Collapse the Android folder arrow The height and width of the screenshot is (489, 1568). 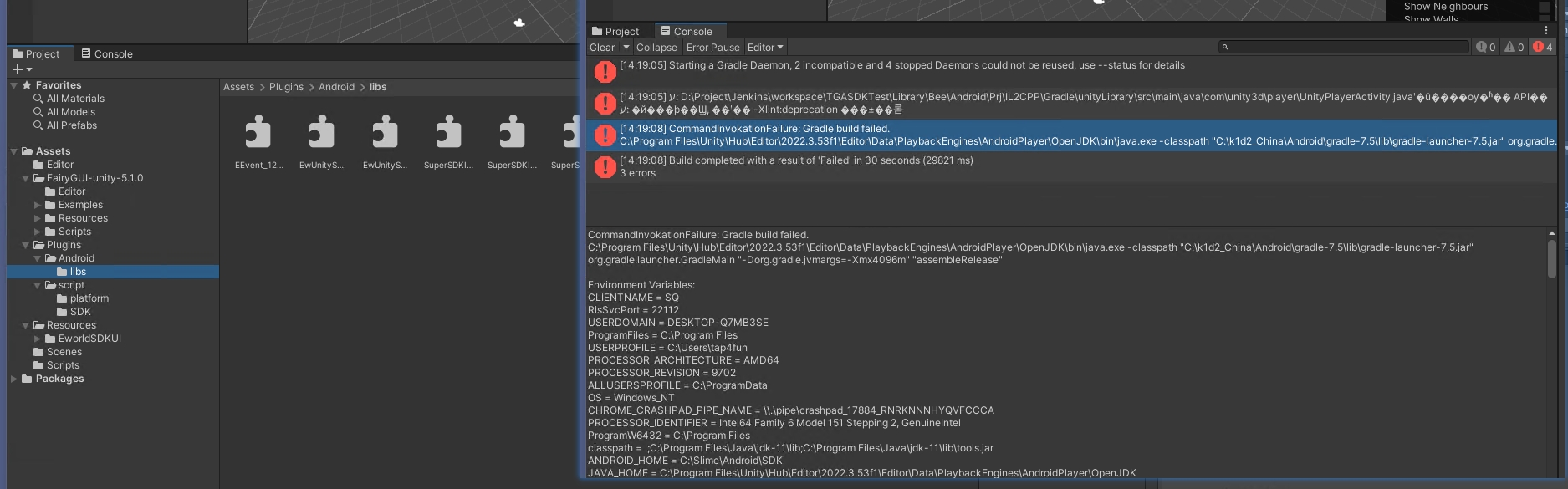(x=38, y=258)
